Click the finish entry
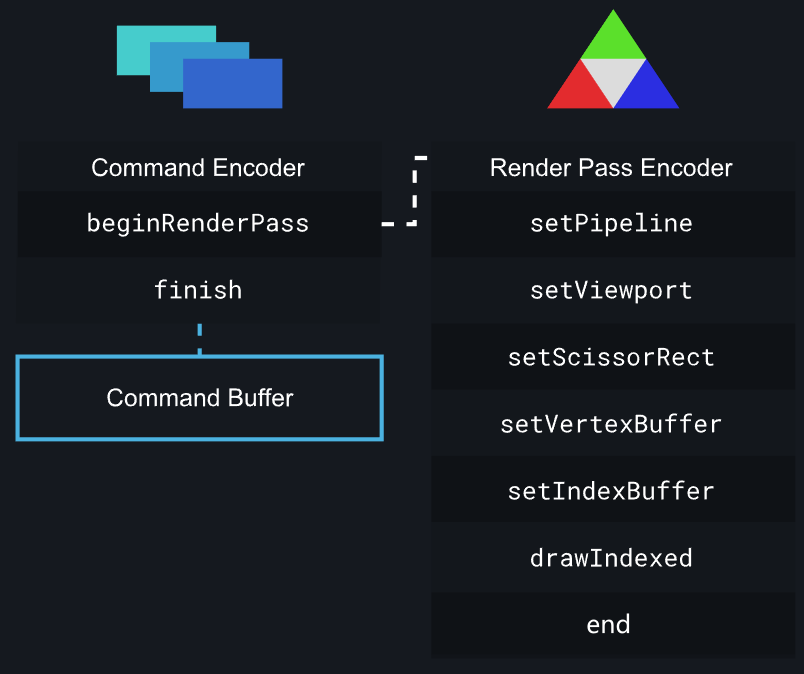804x674 pixels. (x=198, y=290)
